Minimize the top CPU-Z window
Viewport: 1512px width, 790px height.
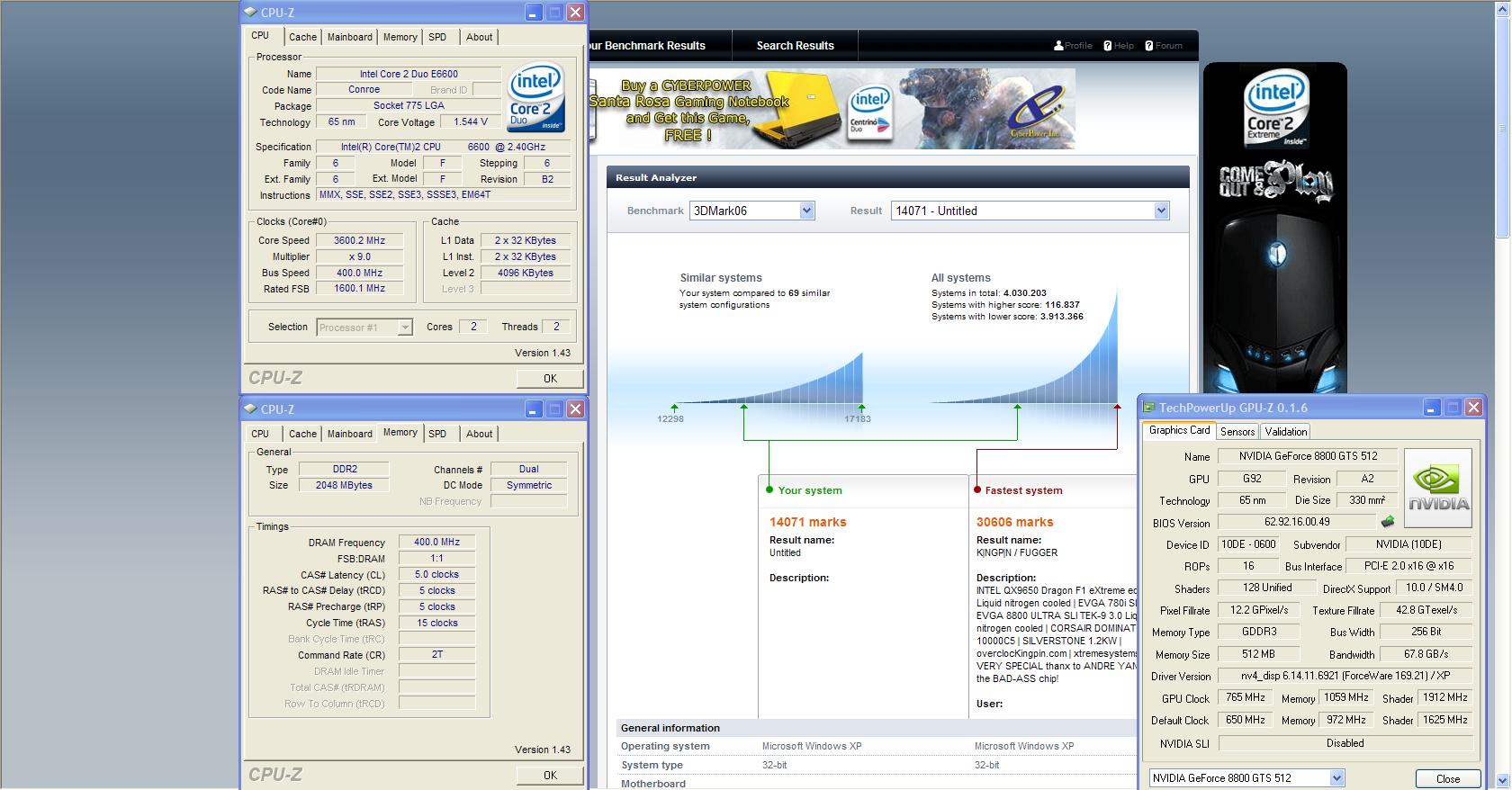click(534, 12)
